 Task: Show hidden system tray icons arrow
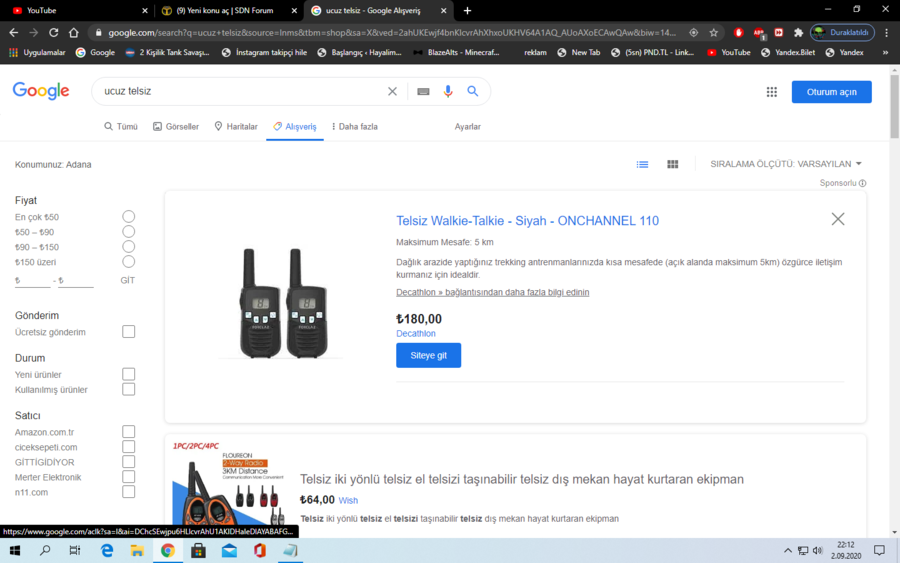coord(788,551)
